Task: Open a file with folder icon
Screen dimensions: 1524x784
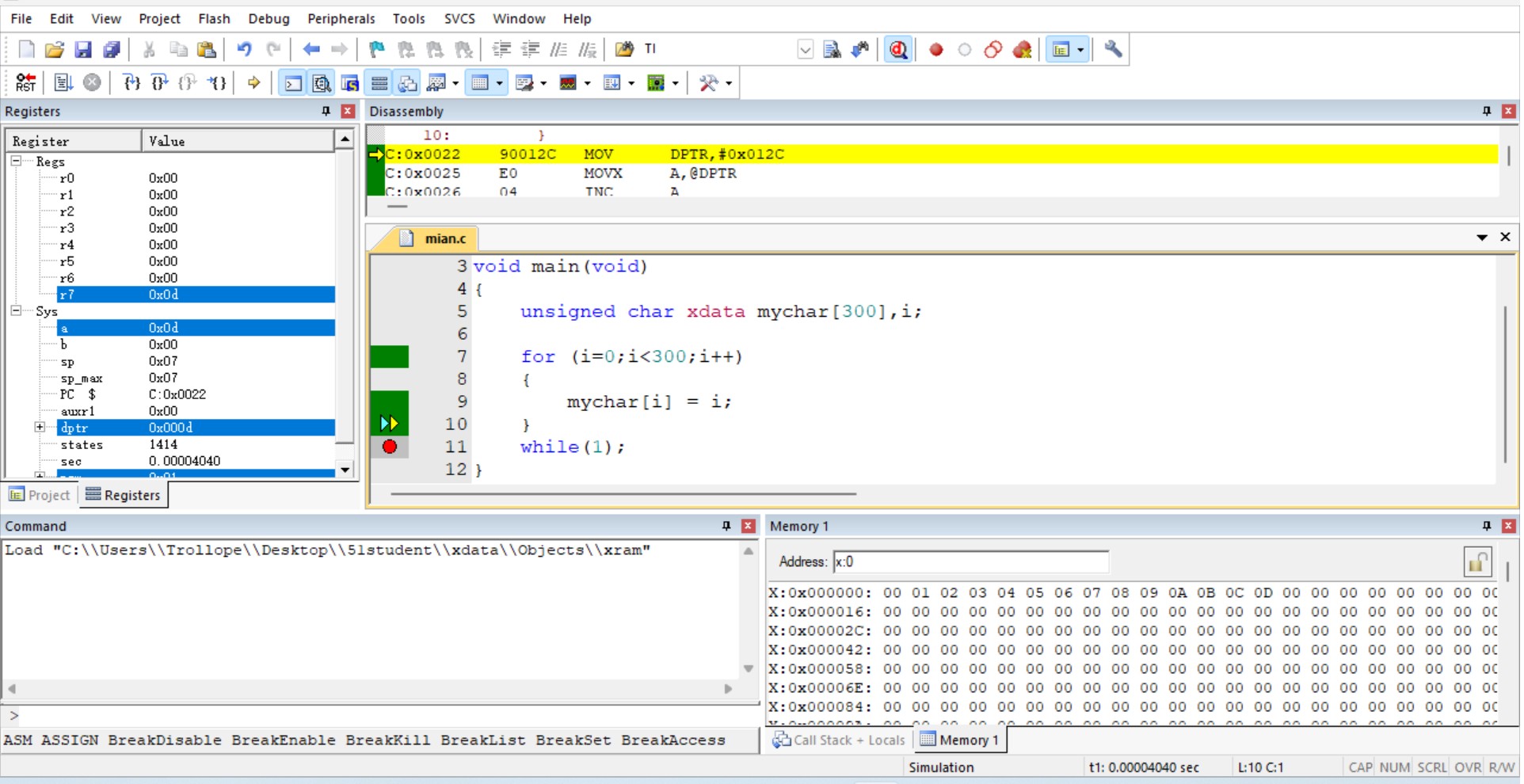Action: click(54, 49)
